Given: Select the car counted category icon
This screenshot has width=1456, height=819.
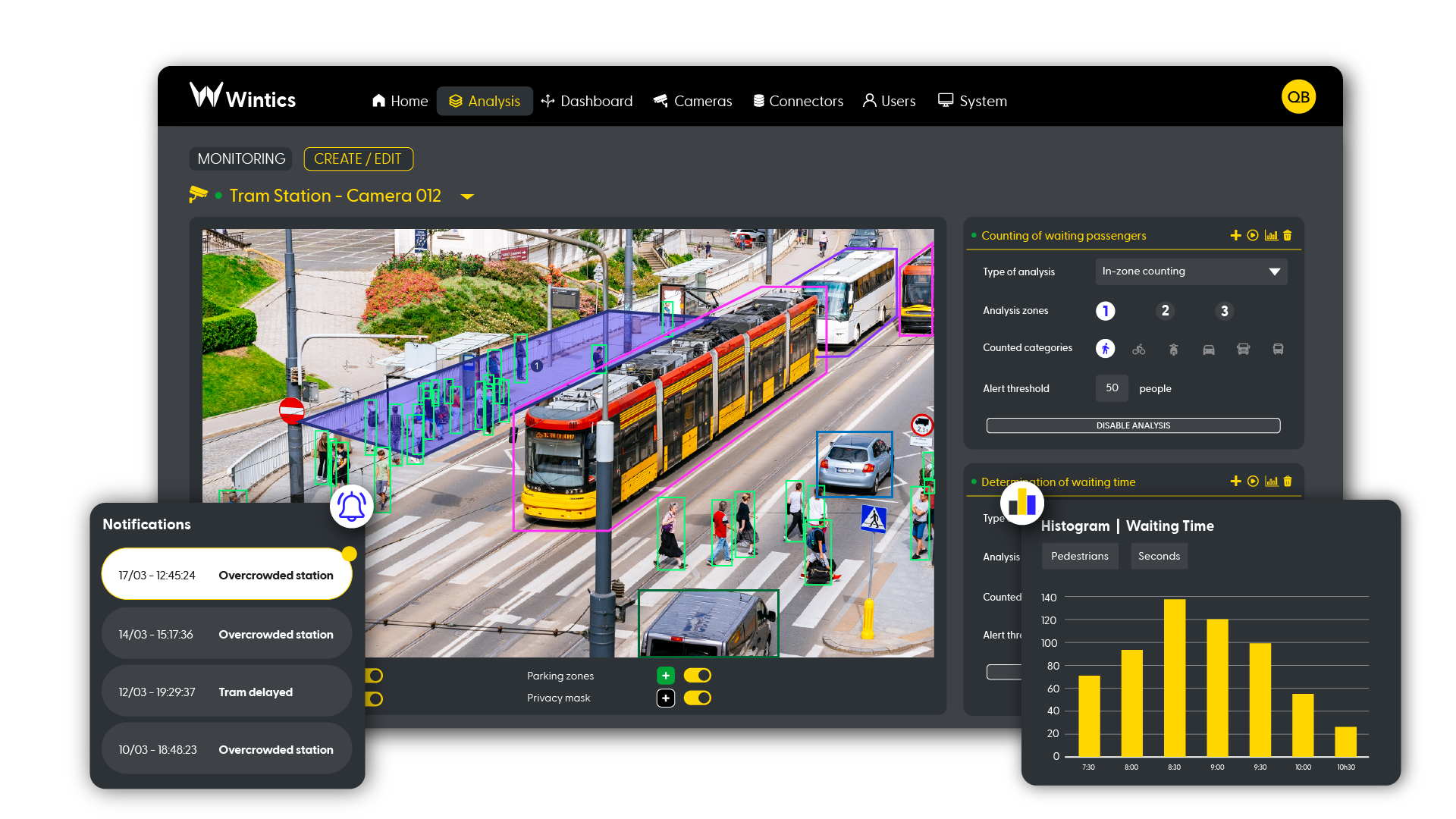Looking at the screenshot, I should 1209,350.
